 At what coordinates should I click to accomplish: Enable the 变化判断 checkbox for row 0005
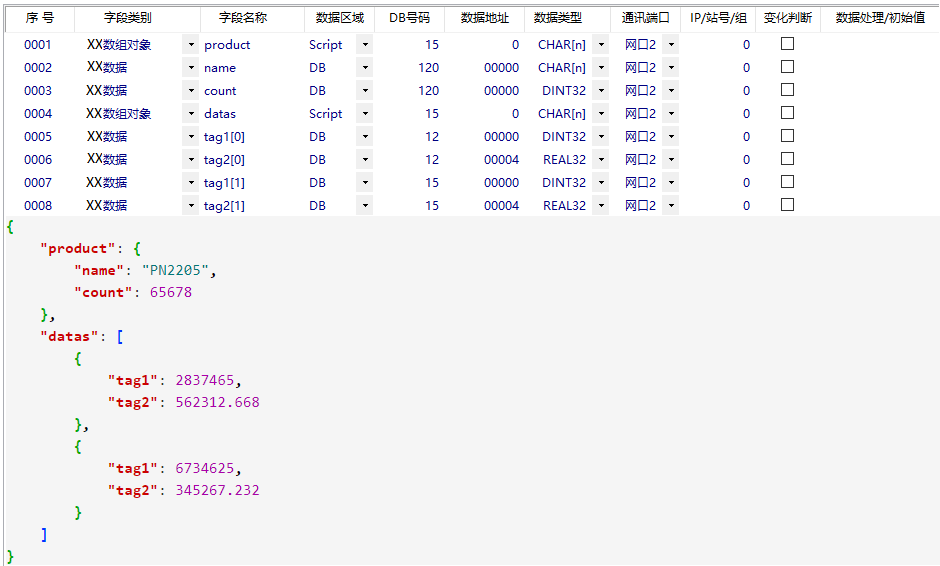[x=787, y=136]
